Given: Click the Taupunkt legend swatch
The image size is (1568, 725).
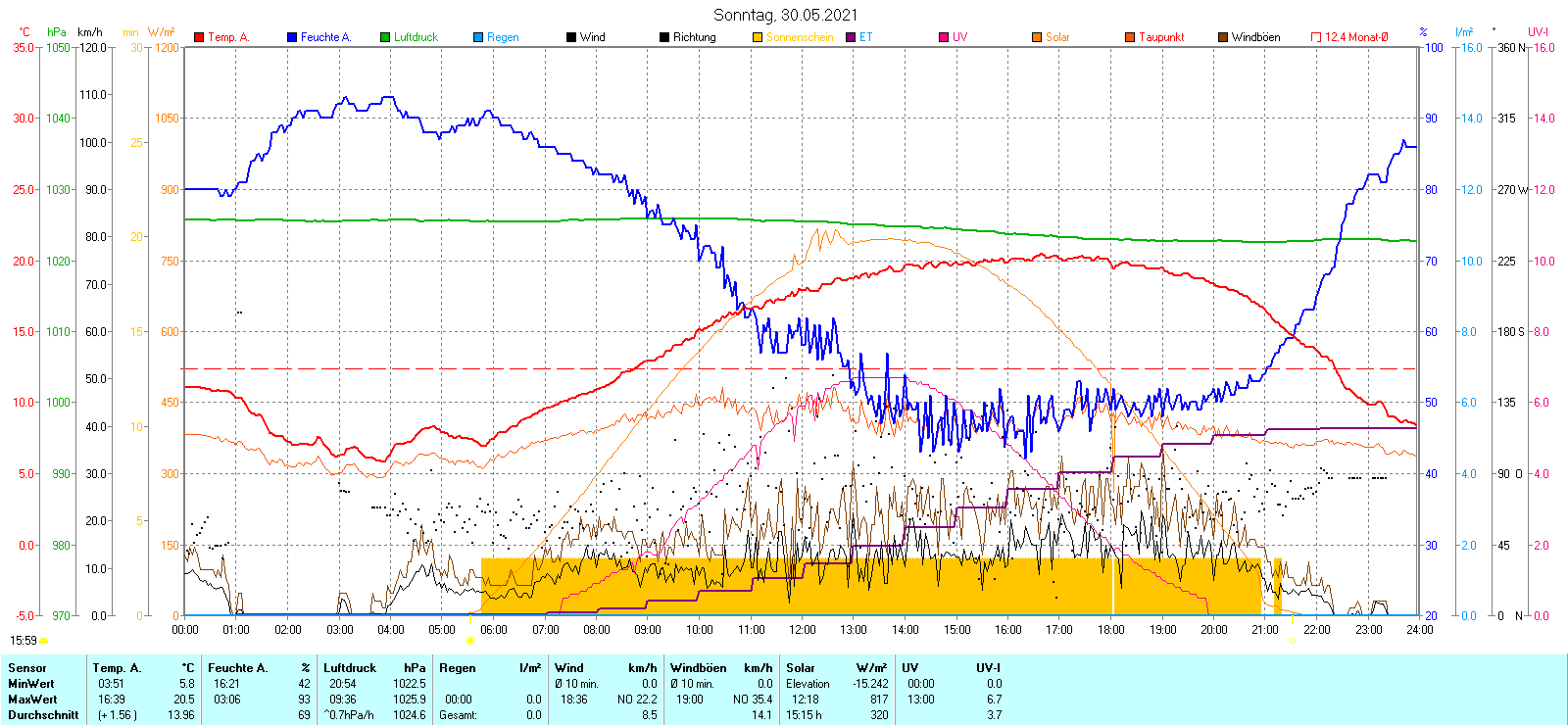Looking at the screenshot, I should pyautogui.click(x=1130, y=37).
